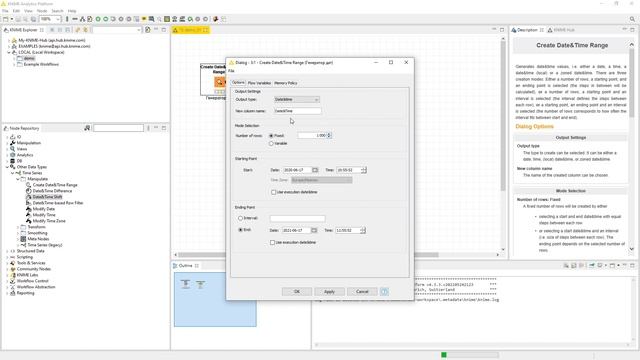Select the Modify Time Zone node in repository

point(49,221)
